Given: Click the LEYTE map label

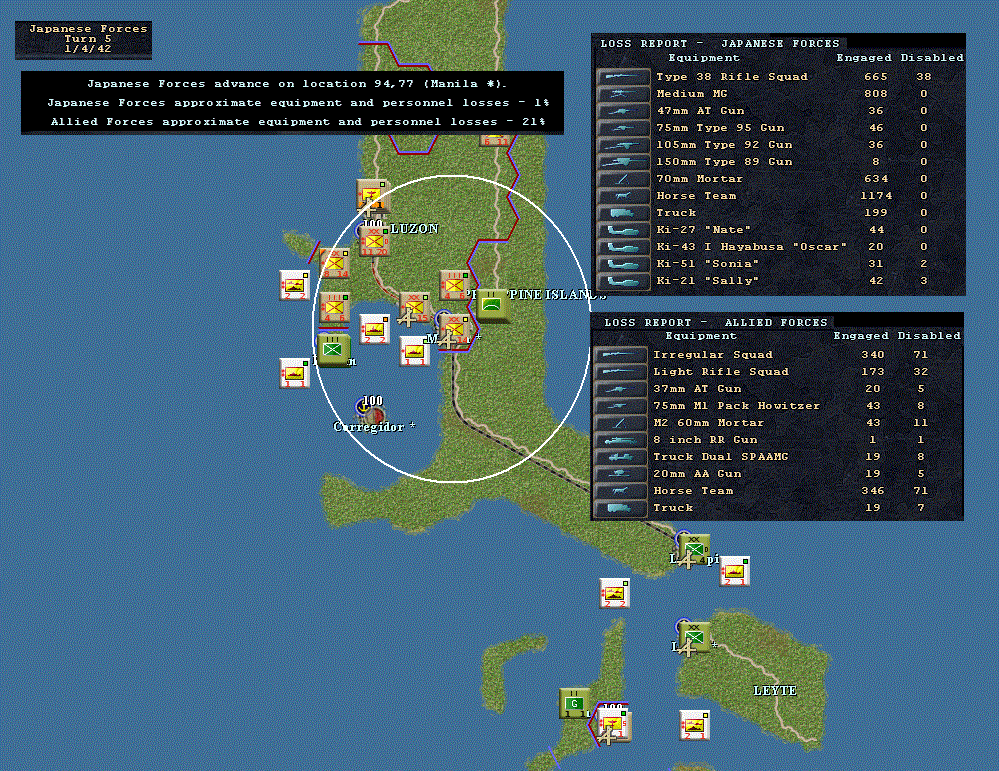Looking at the screenshot, I should 775,691.
